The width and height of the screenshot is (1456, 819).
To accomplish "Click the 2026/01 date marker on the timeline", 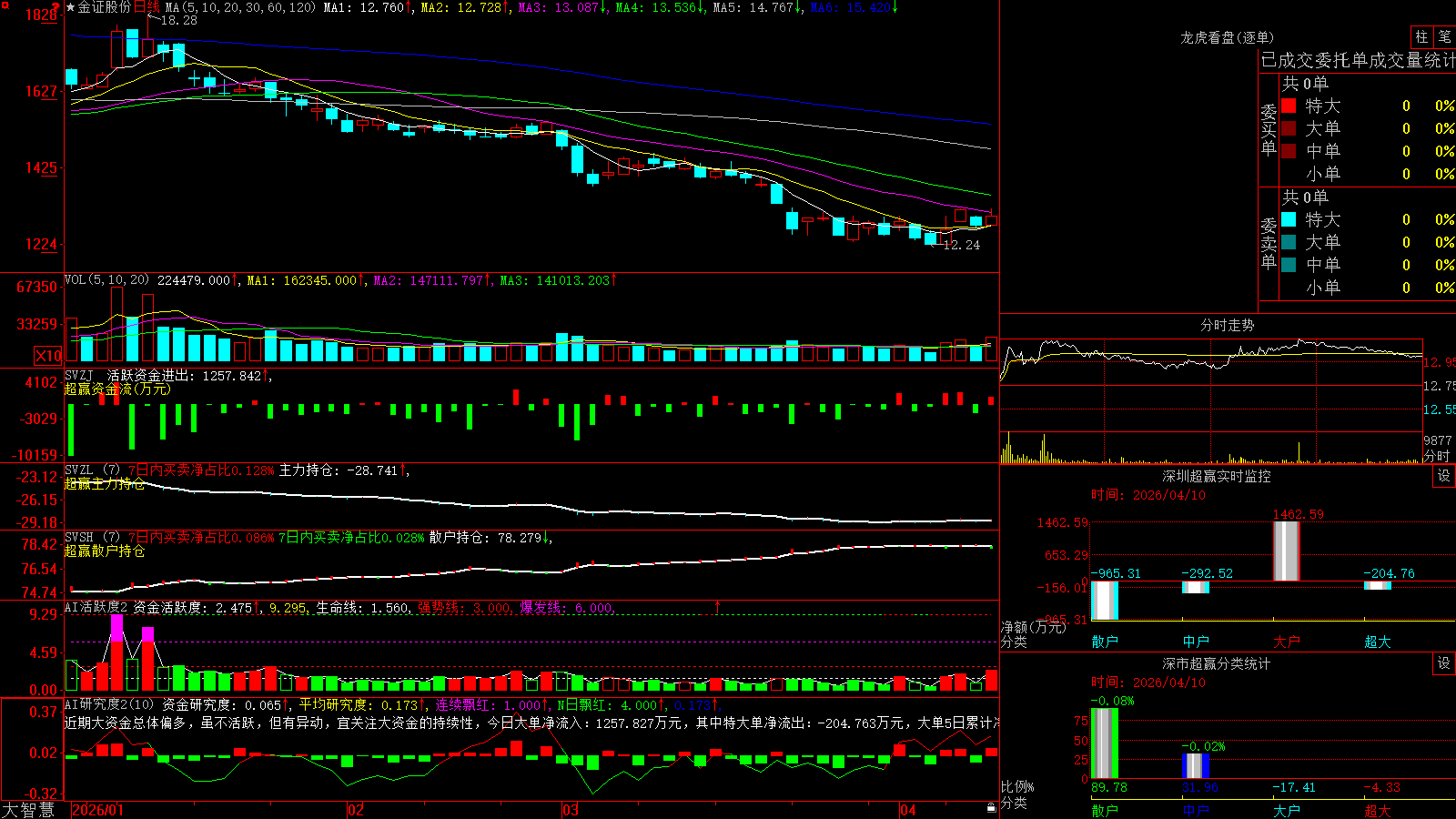I will 97,810.
